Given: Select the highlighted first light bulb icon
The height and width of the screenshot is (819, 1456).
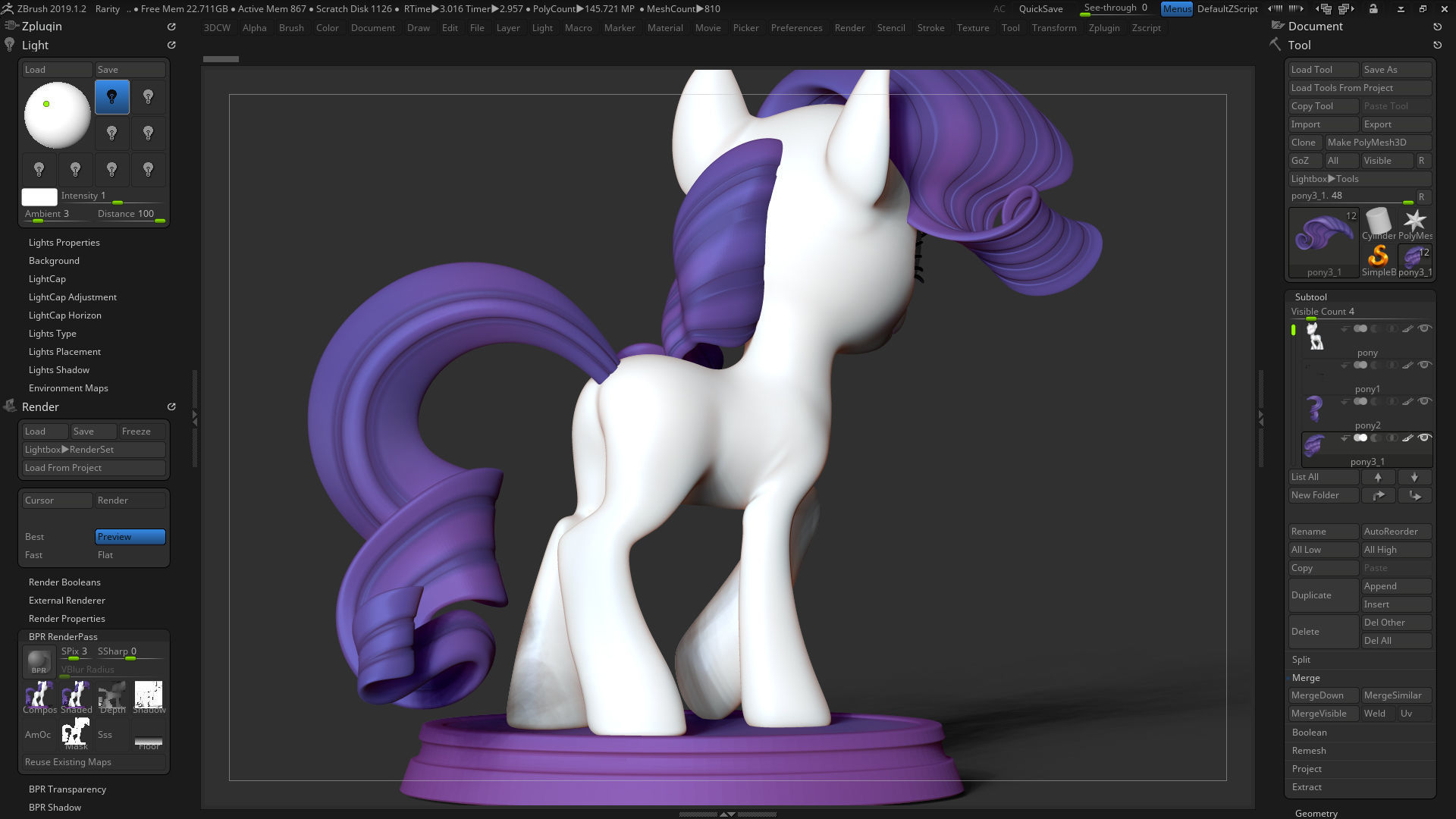Looking at the screenshot, I should coord(111,97).
